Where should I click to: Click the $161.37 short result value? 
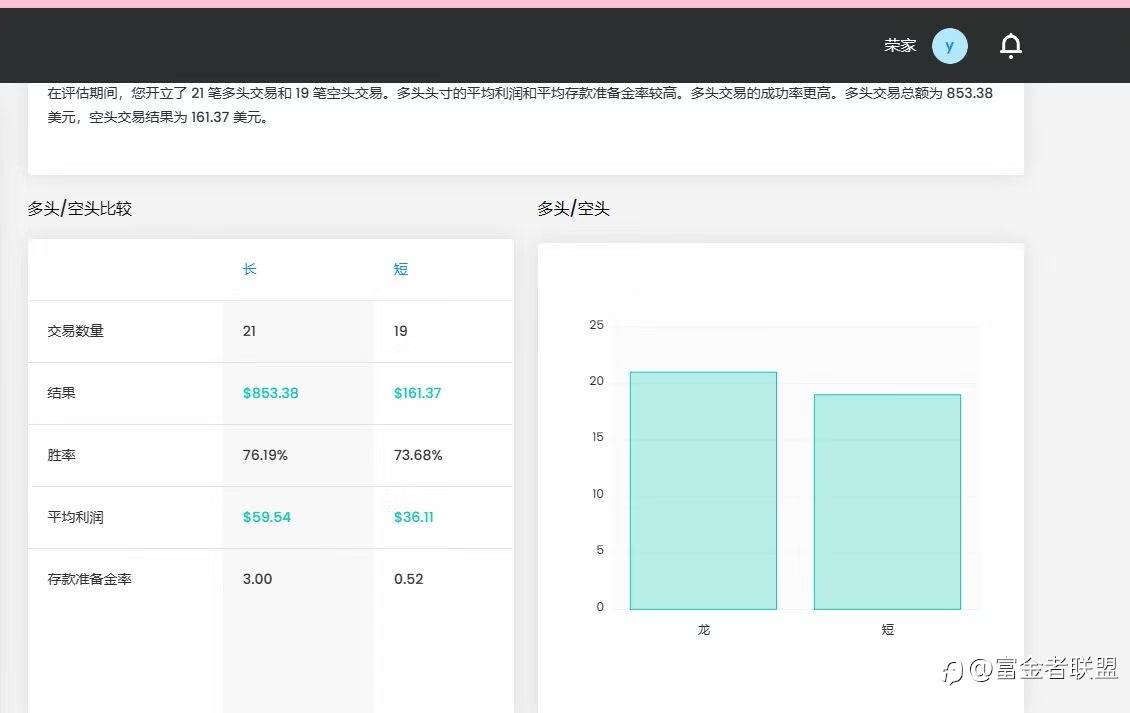pos(417,393)
